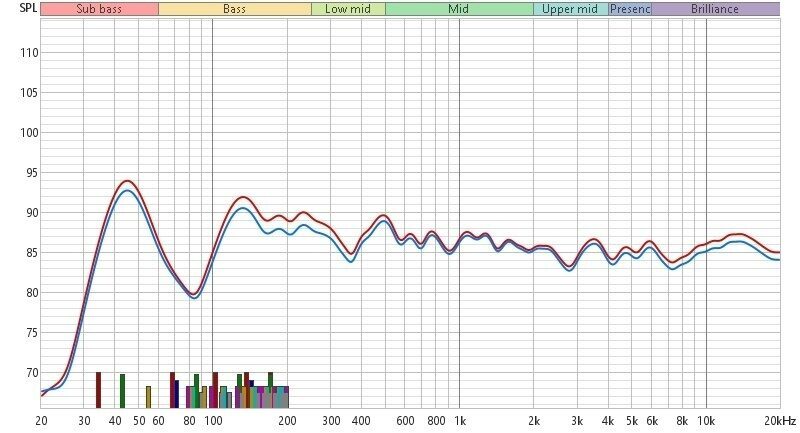
Task: Click the 4k frequency axis label
Action: pyautogui.click(x=608, y=421)
